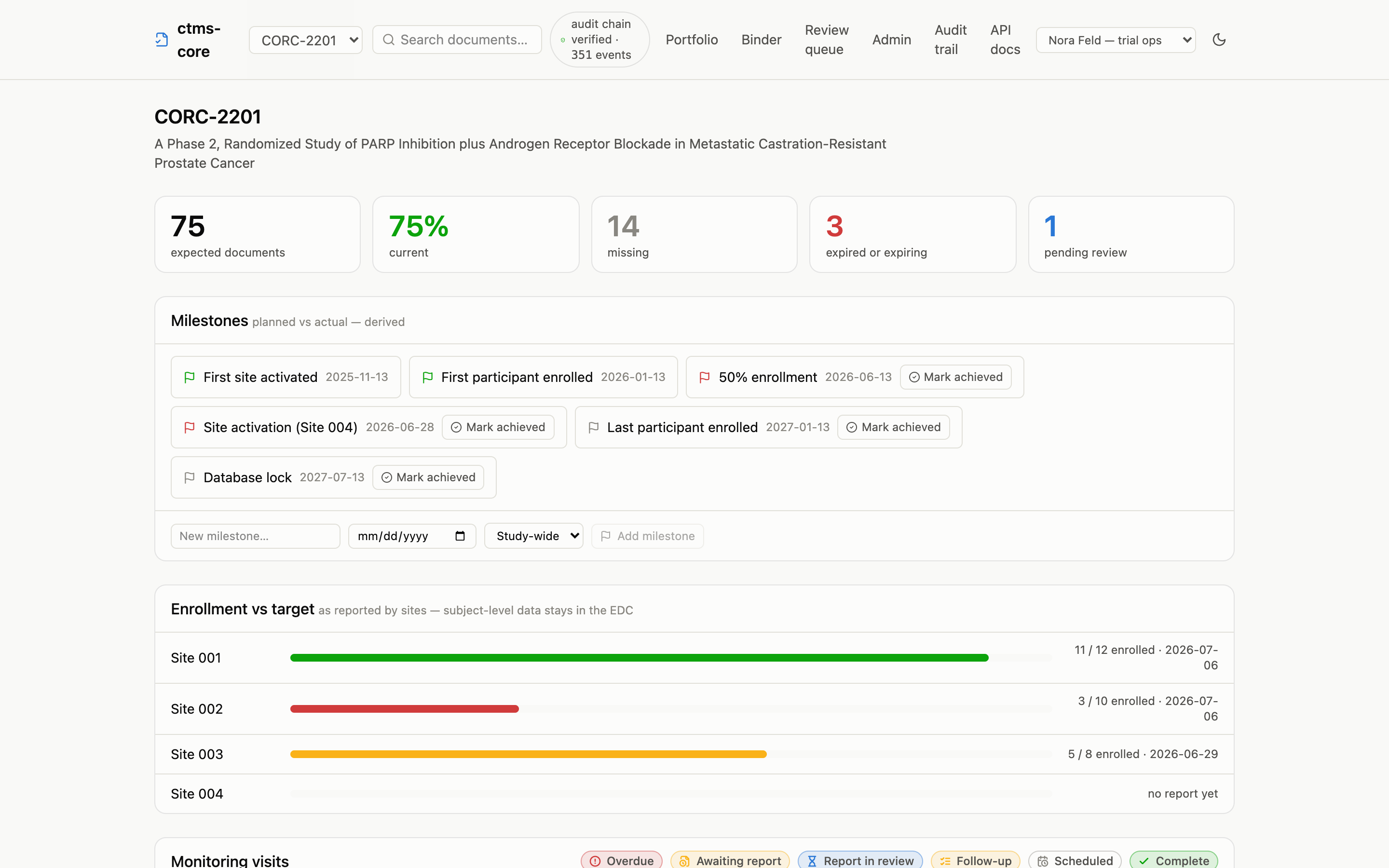This screenshot has width=1389, height=868.
Task: Open the Audit trail nav item
Action: coord(951,40)
